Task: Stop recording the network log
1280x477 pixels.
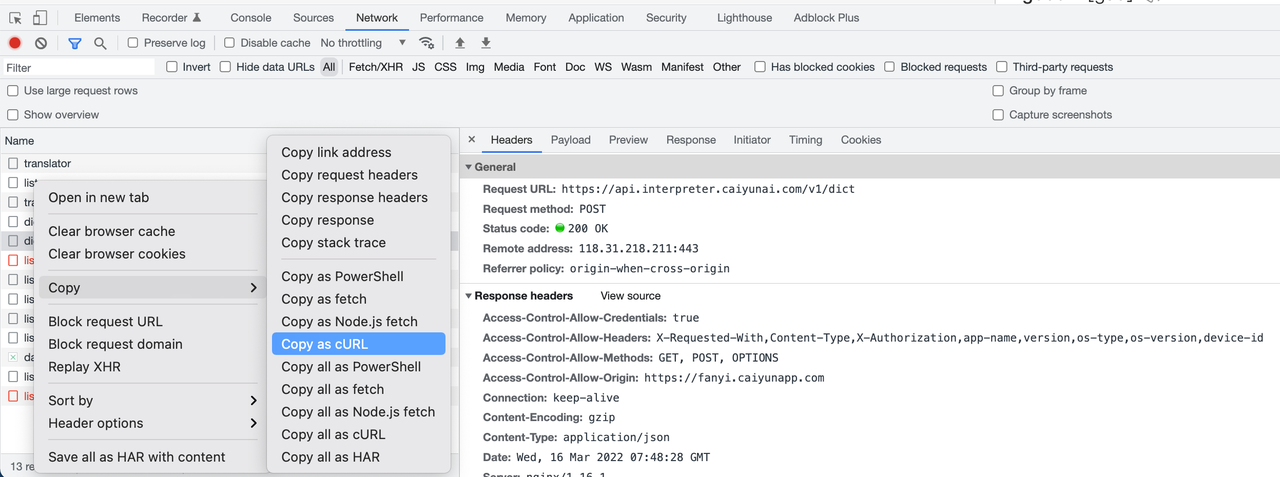Action: [15, 43]
